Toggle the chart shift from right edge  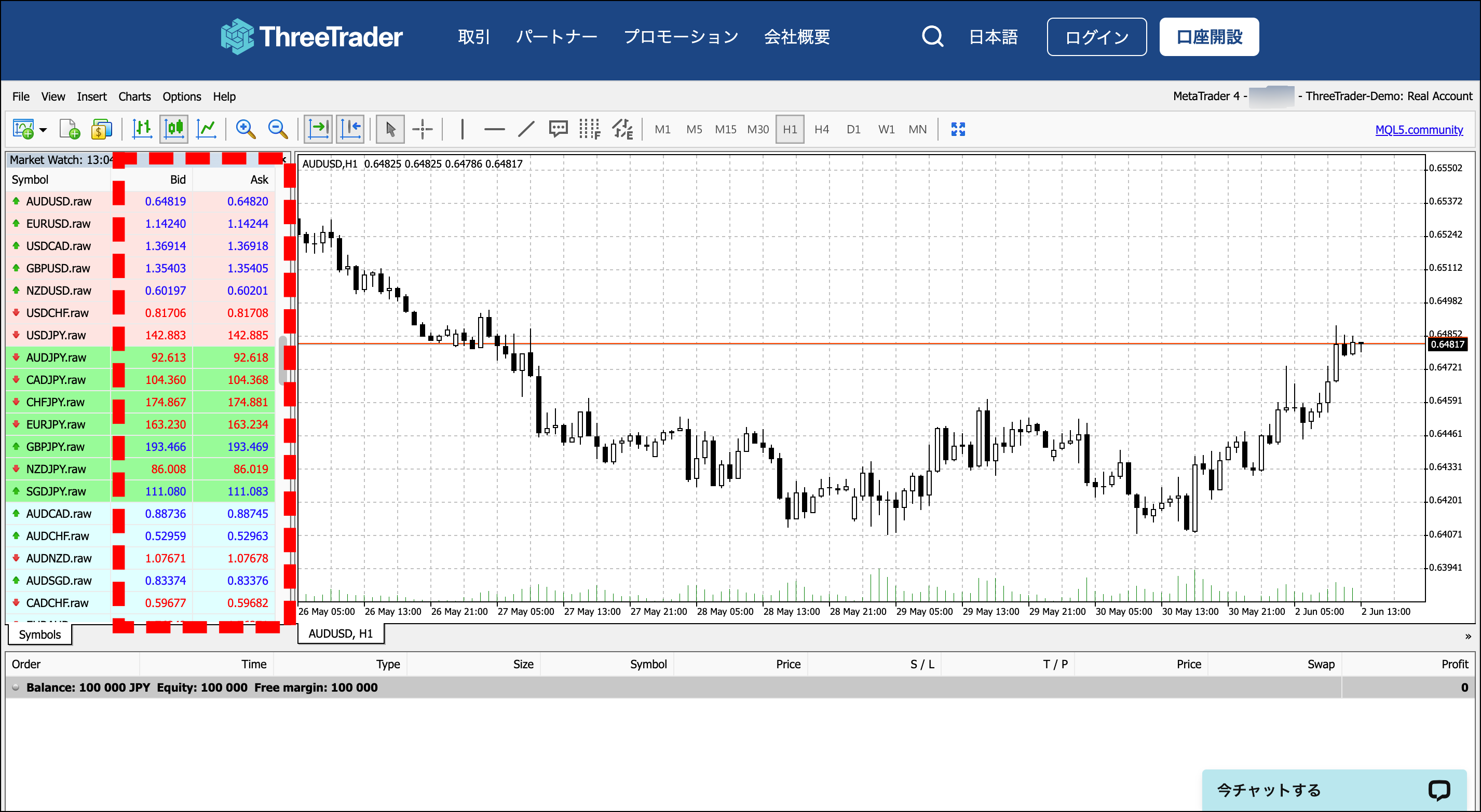(351, 129)
